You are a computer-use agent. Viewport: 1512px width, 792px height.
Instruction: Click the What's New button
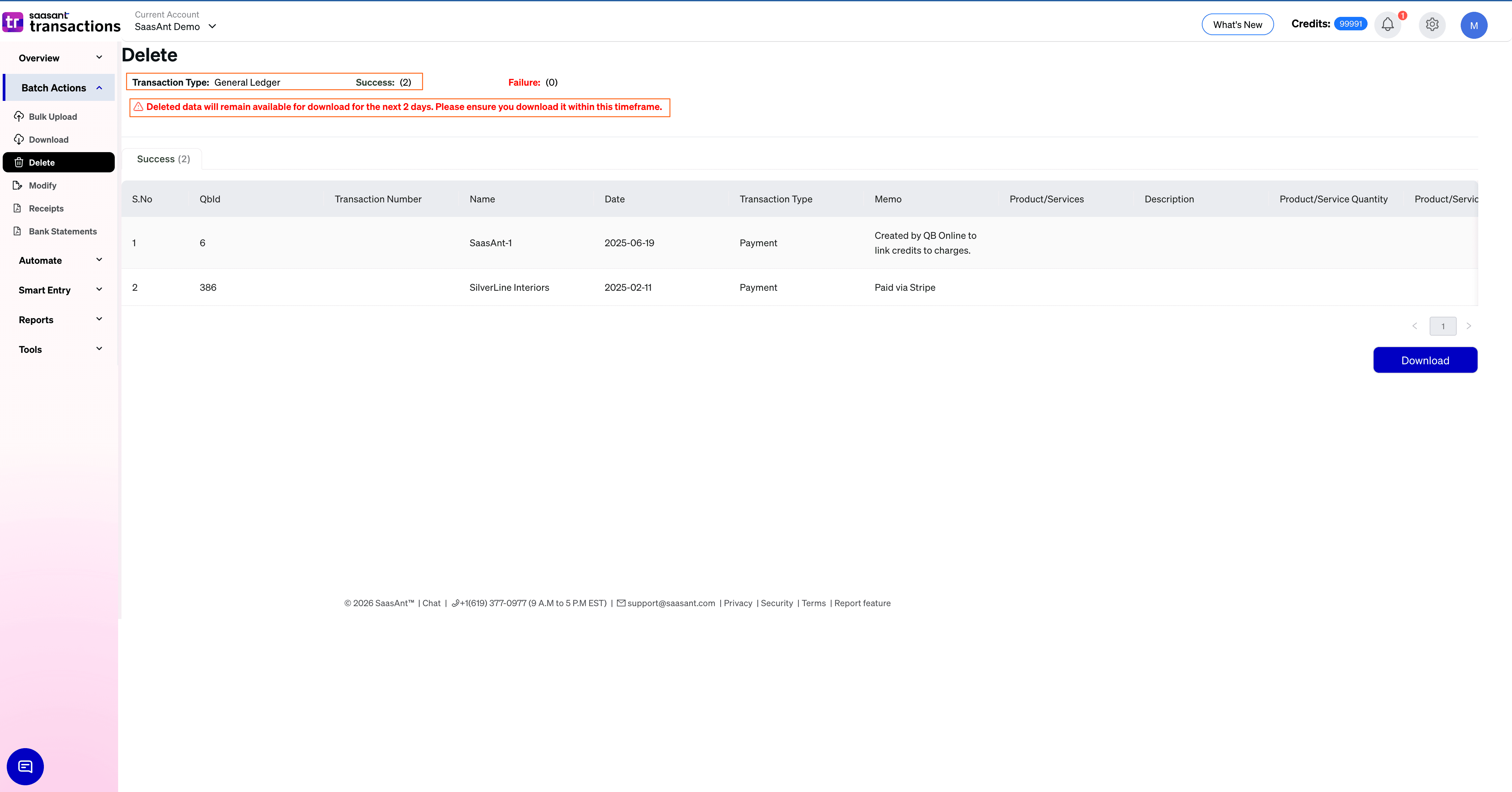pos(1237,25)
